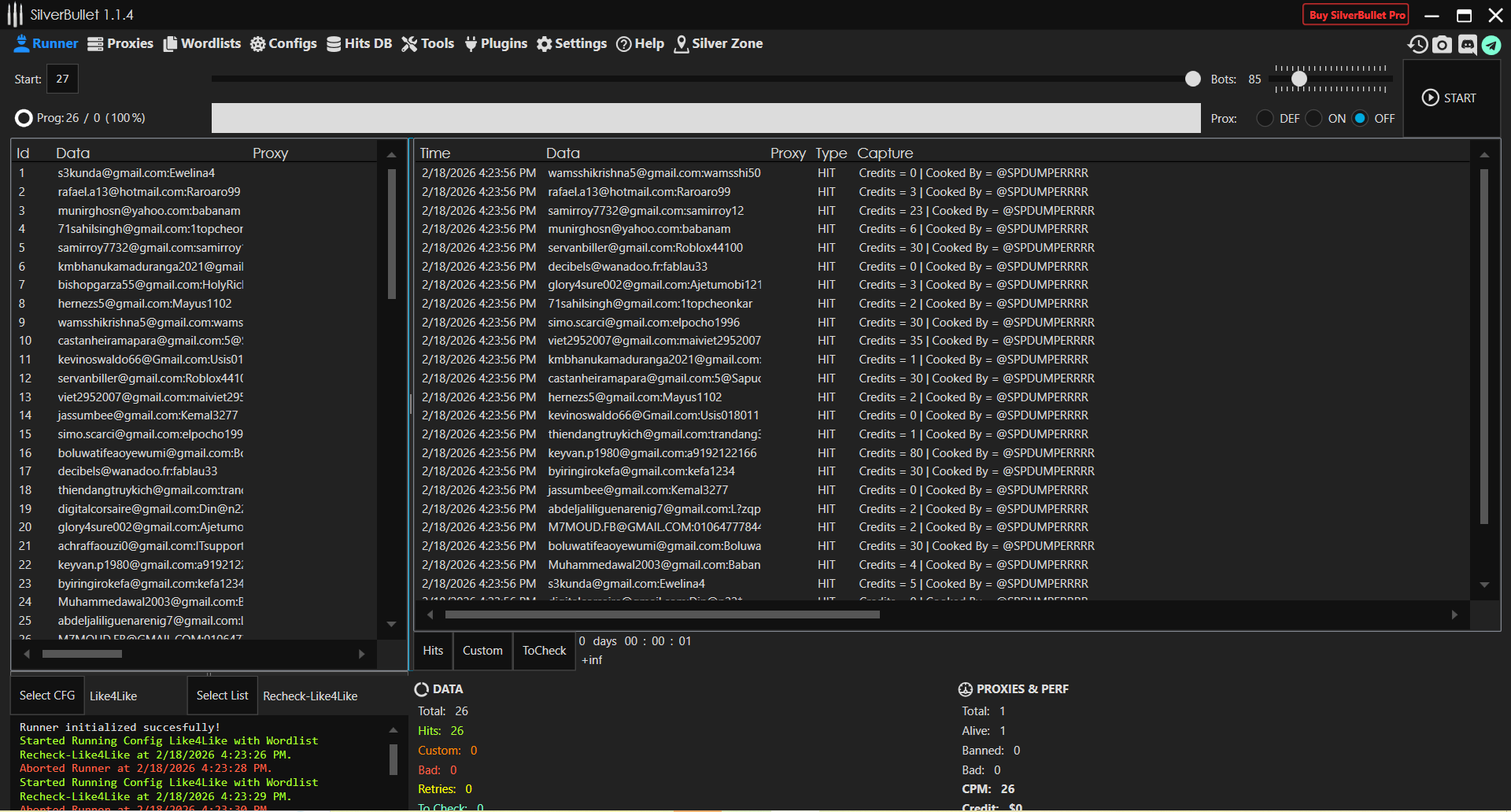The width and height of the screenshot is (1511, 812).
Task: Click the hits panel scroll-right arrow
Action: 1454,615
